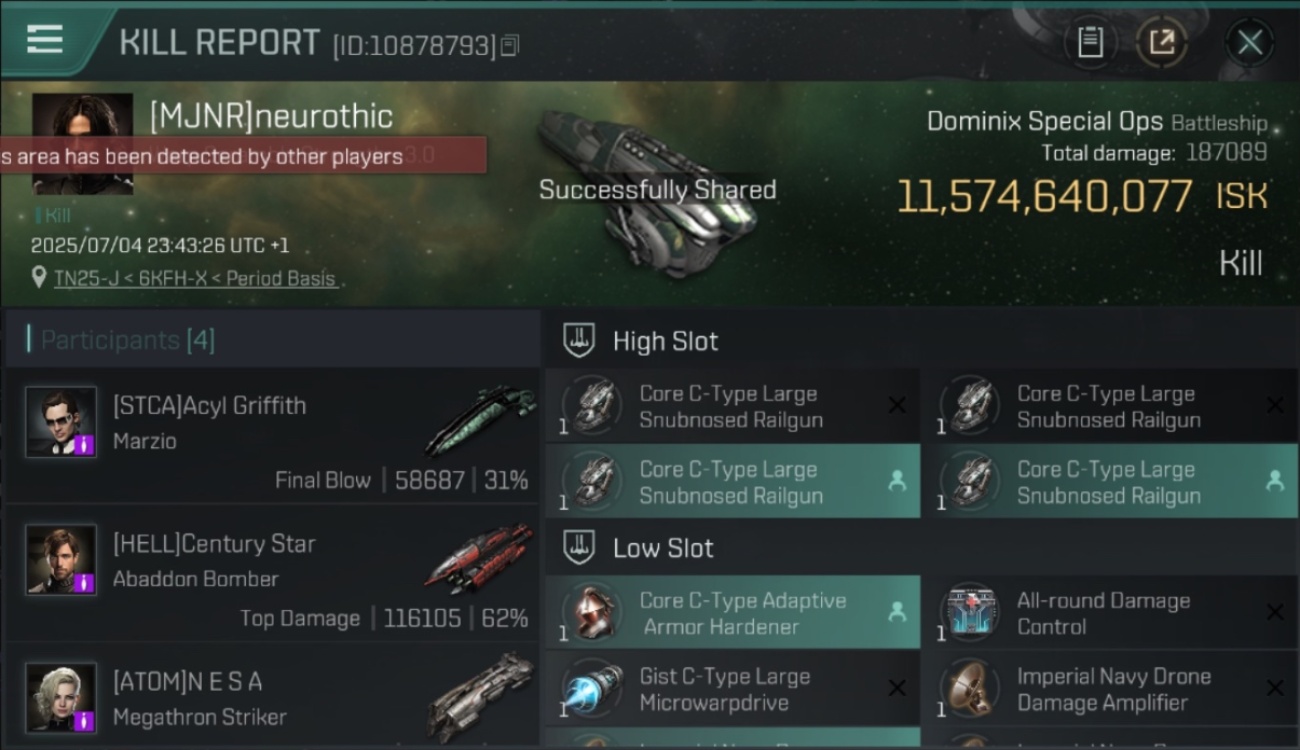
Task: Open the Dominix Special Ops ship image
Action: click(625, 190)
